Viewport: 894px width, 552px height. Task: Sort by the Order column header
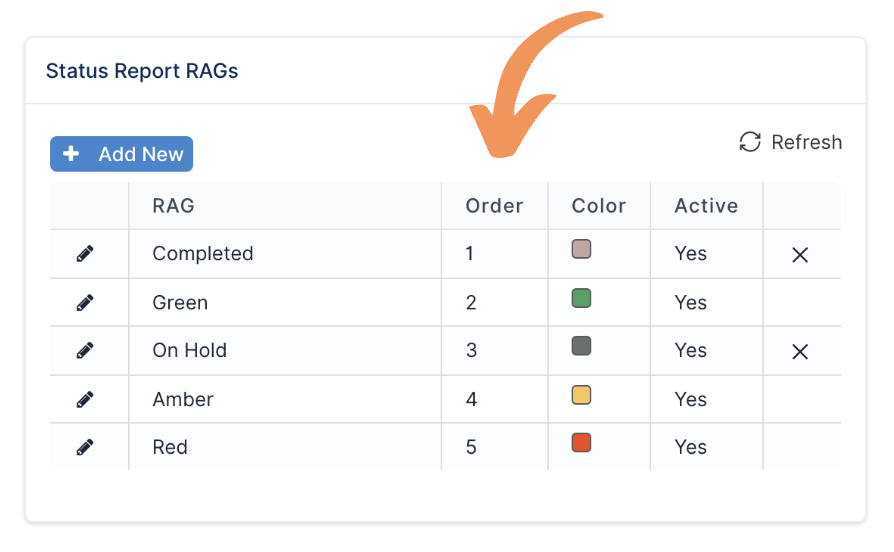(494, 206)
